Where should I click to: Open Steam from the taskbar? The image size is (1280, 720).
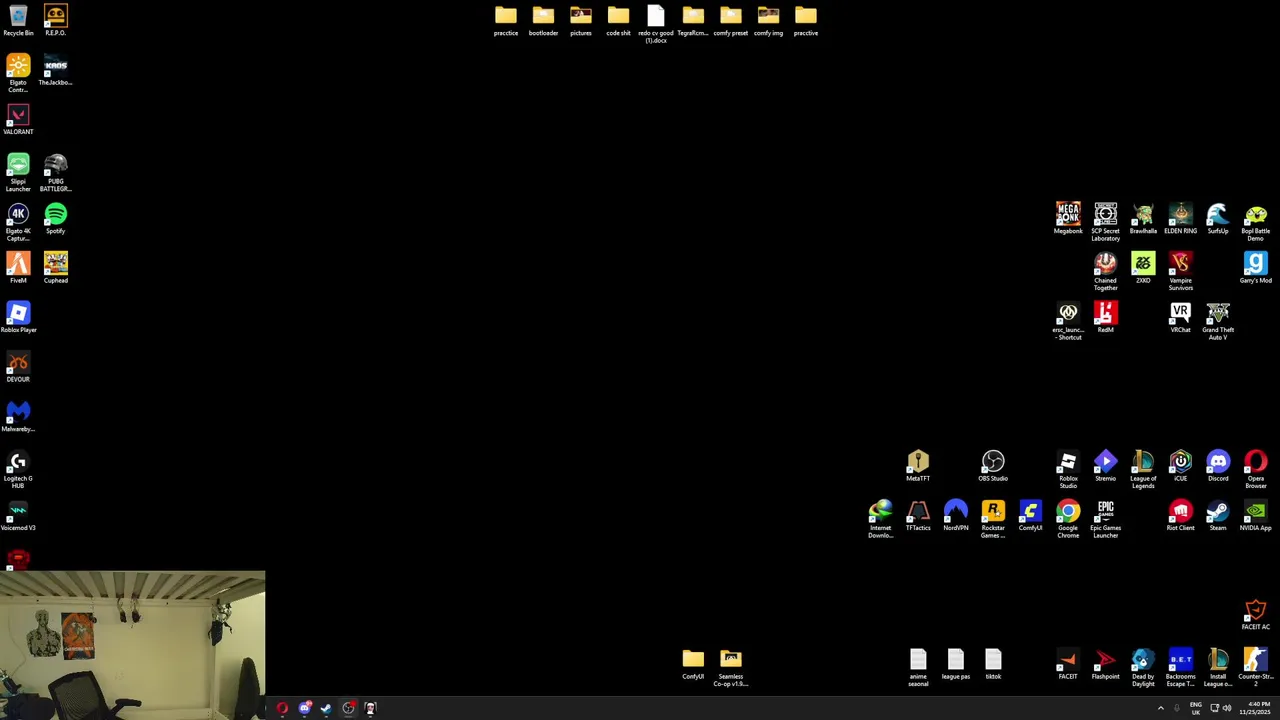pos(326,708)
